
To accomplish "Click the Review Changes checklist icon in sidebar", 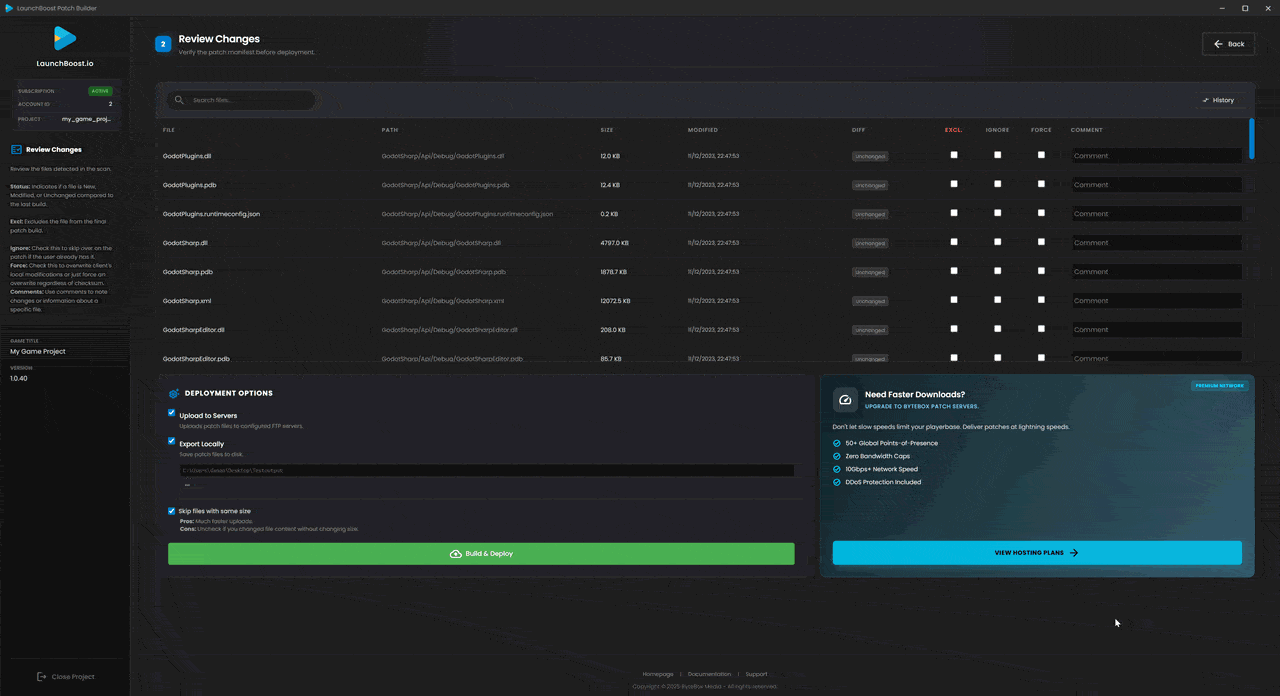I will click(x=16, y=150).
